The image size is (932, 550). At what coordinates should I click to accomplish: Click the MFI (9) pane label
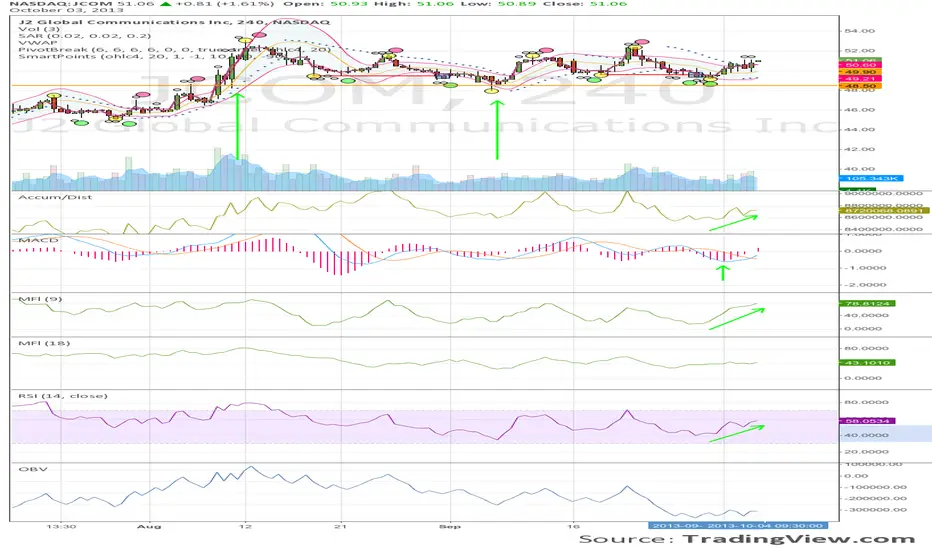pyautogui.click(x=40, y=299)
